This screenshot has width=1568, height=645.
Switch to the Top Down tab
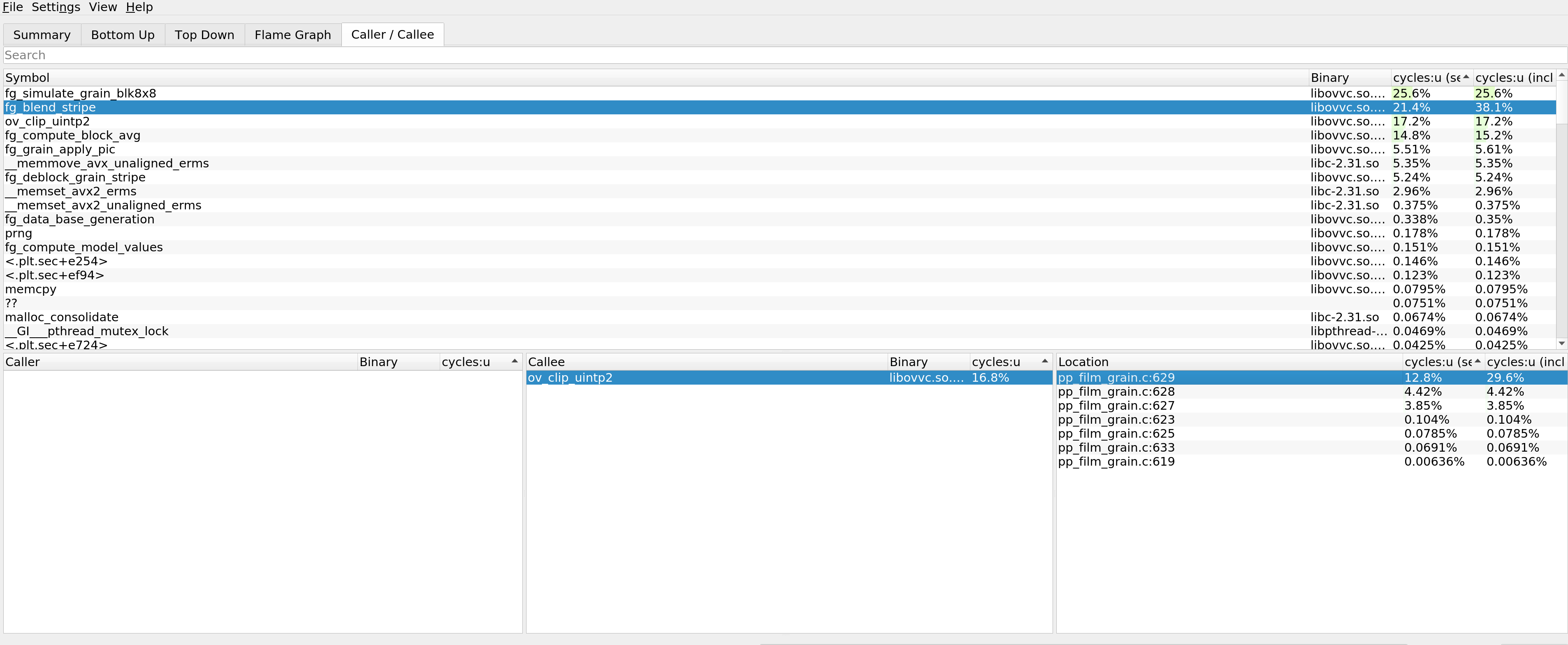tap(204, 35)
